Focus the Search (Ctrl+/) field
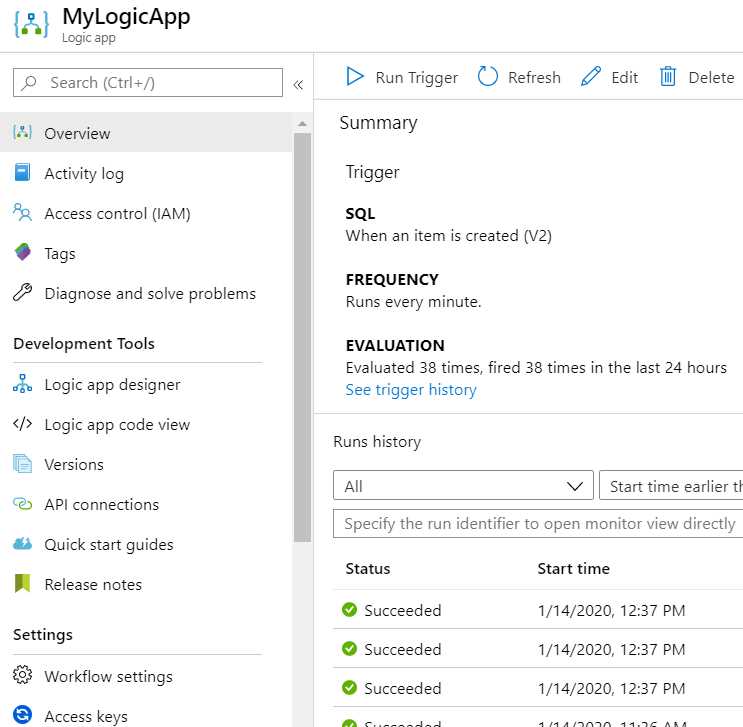This screenshot has width=743, height=727. click(x=148, y=82)
